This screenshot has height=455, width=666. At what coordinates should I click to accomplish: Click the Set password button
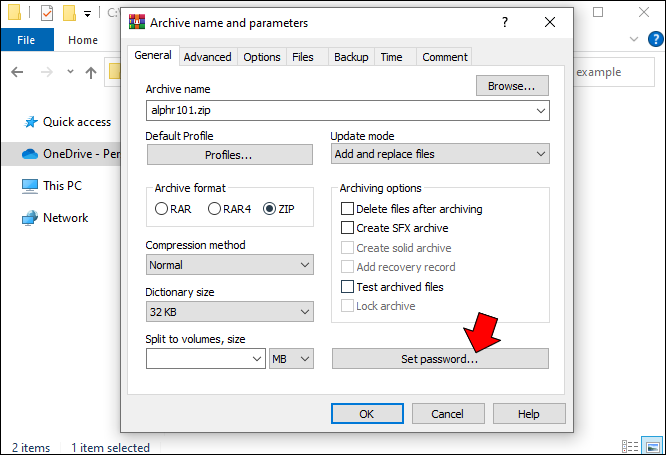click(x=440, y=359)
